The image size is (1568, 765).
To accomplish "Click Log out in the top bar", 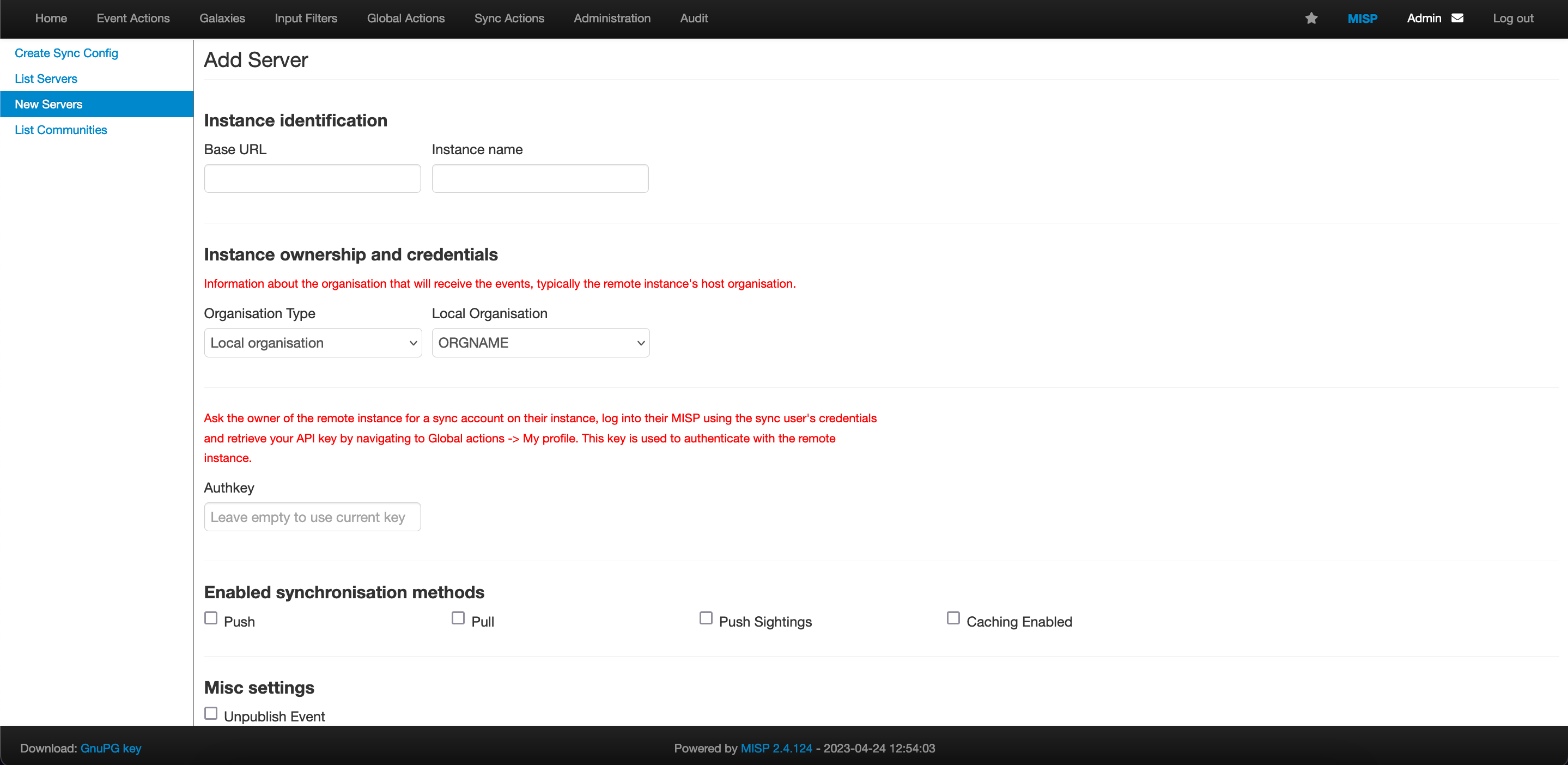I will (1512, 19).
